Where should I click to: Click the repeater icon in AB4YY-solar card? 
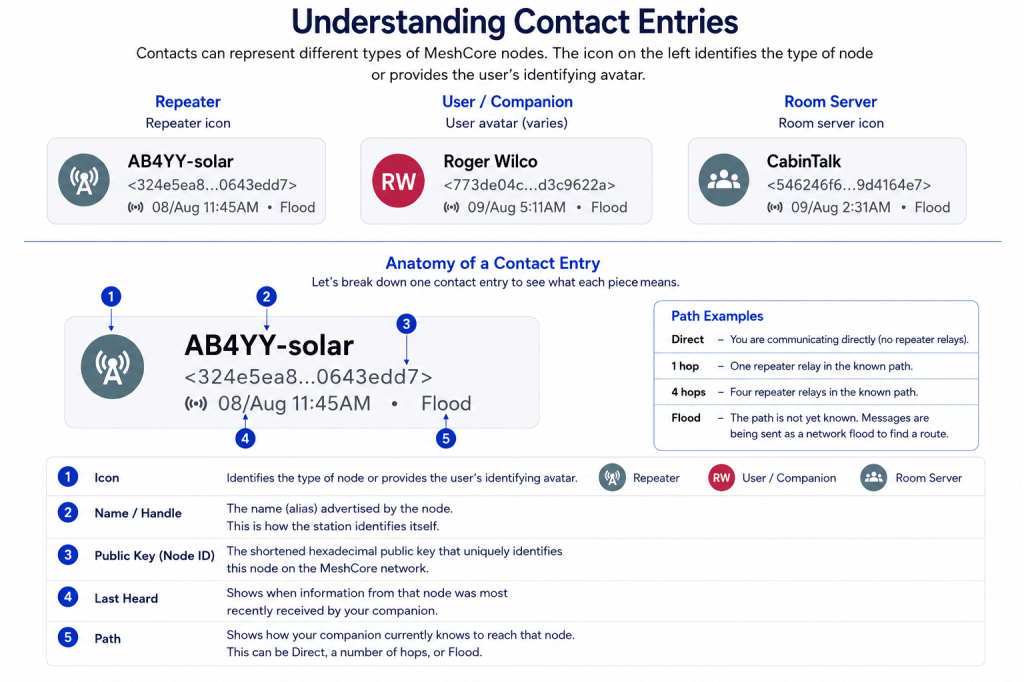(84, 180)
